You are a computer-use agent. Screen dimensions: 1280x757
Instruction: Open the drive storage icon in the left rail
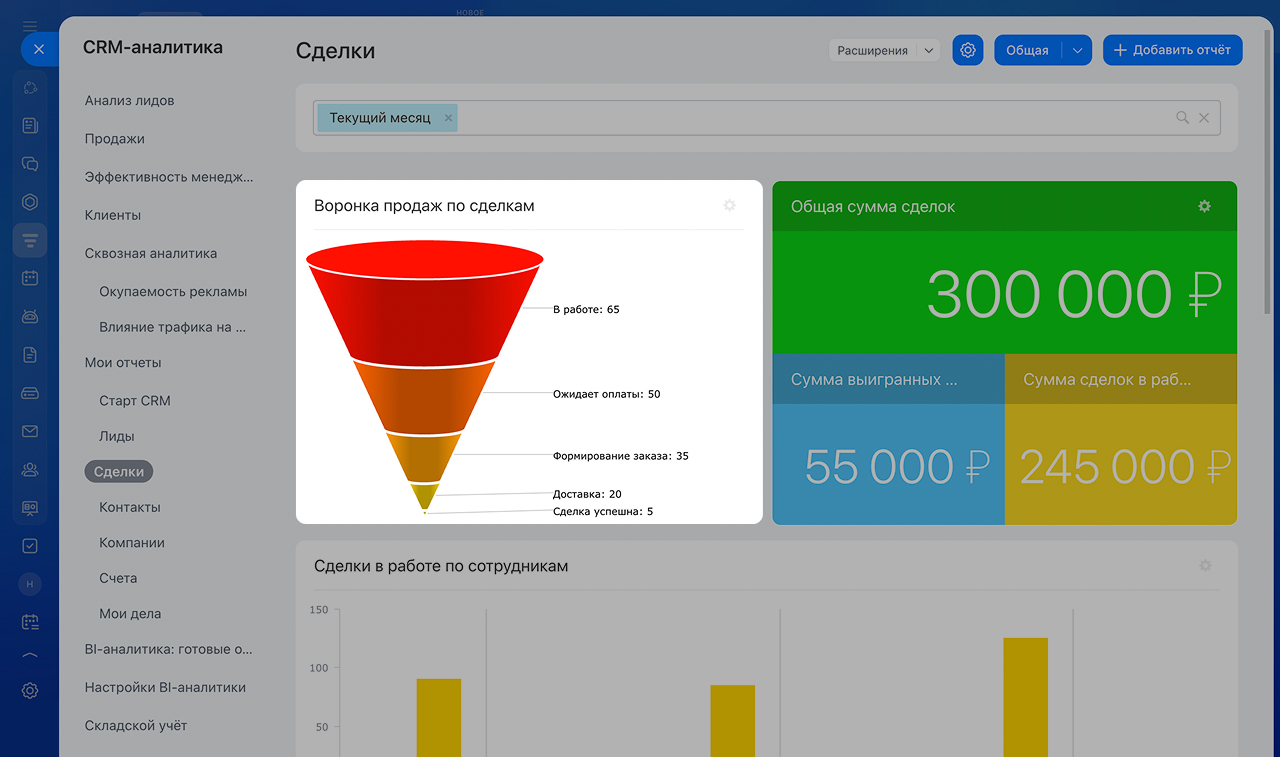click(30, 393)
